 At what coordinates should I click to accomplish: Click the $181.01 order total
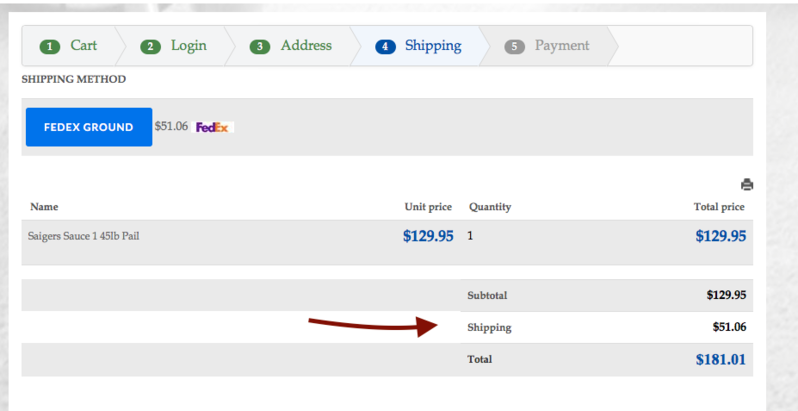click(x=722, y=359)
